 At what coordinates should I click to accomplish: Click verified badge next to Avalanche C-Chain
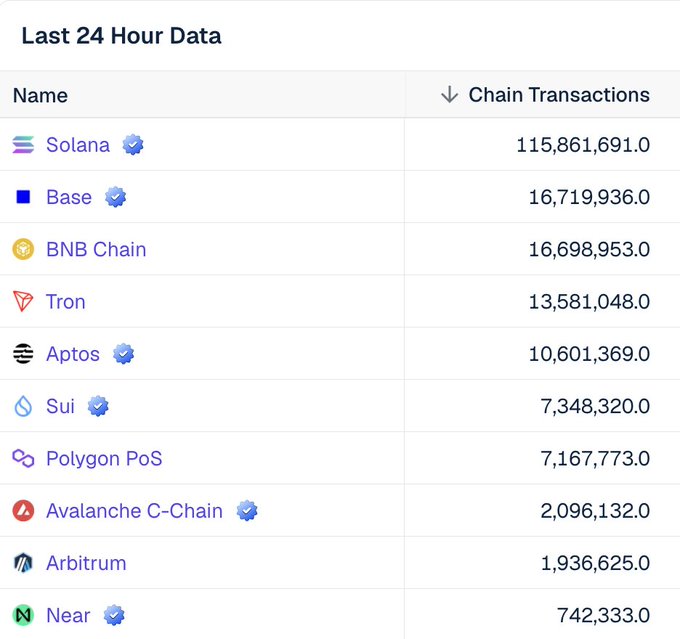coord(247,511)
